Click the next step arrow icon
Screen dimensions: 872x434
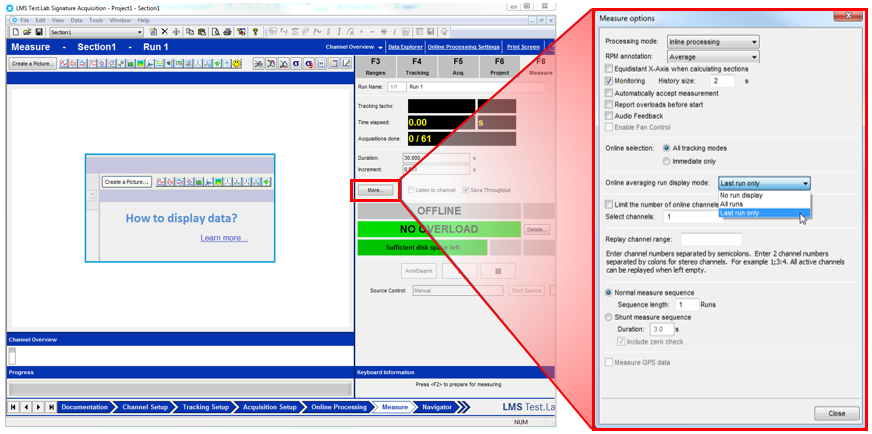tap(39, 407)
